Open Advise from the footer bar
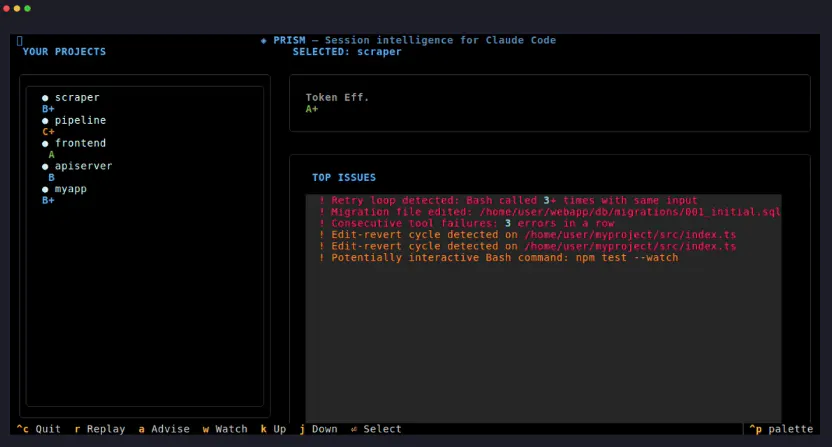Screen dimensions: 832x447 click(x=164, y=429)
